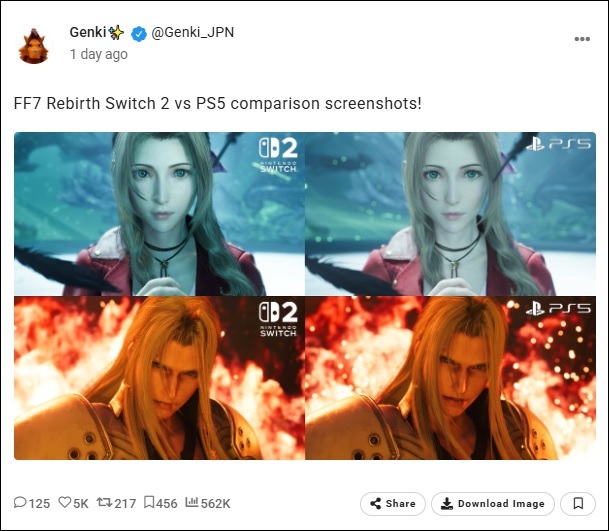The image size is (609, 531).
Task: Open Aerith Switch 2 screenshot
Action: (x=159, y=214)
